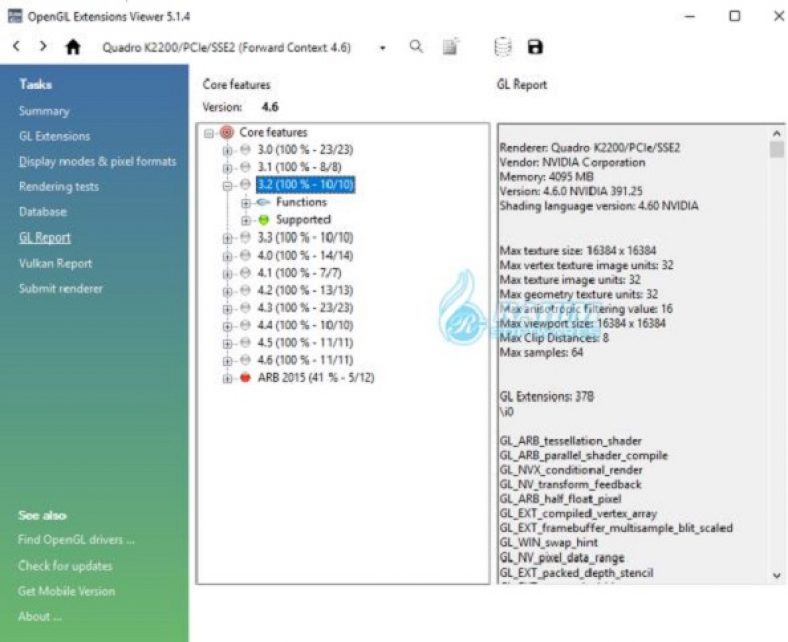Open the Home screen icon
Viewport: 788px width, 642px height.
point(73,47)
